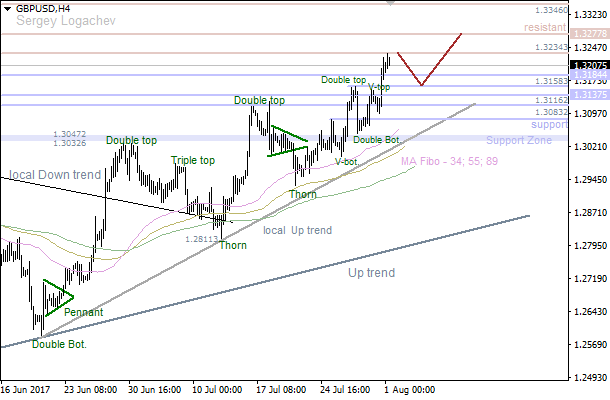The height and width of the screenshot is (400, 610).
Task: Open the GBPUSD,H4 chart dropdown arrow
Action: pos(7,8)
